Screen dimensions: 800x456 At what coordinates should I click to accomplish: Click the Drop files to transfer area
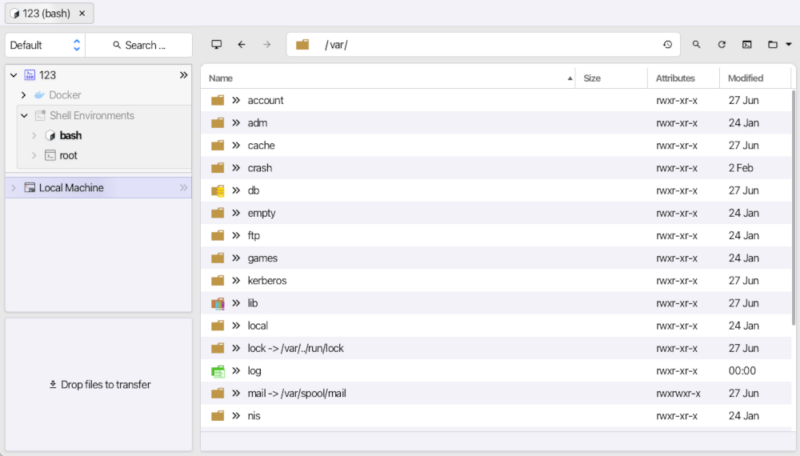(x=99, y=385)
